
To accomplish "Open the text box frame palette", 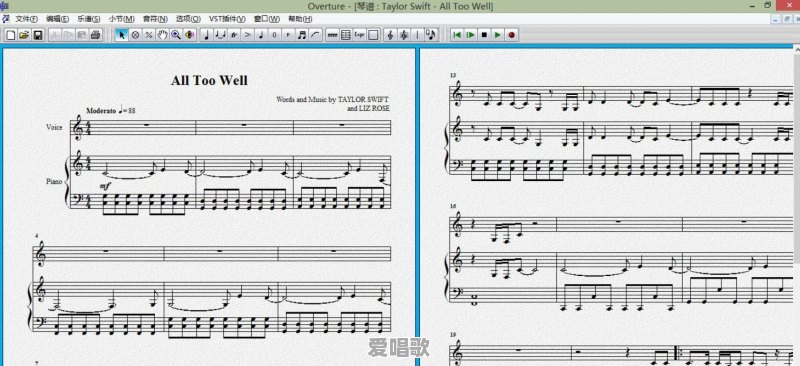I will point(373,35).
